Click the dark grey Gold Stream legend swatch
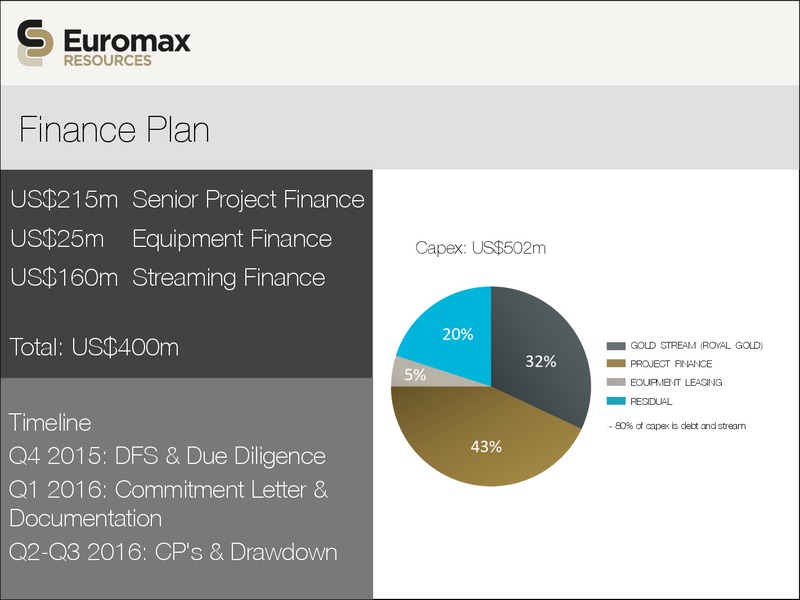The width and height of the screenshot is (800, 600). (616, 346)
